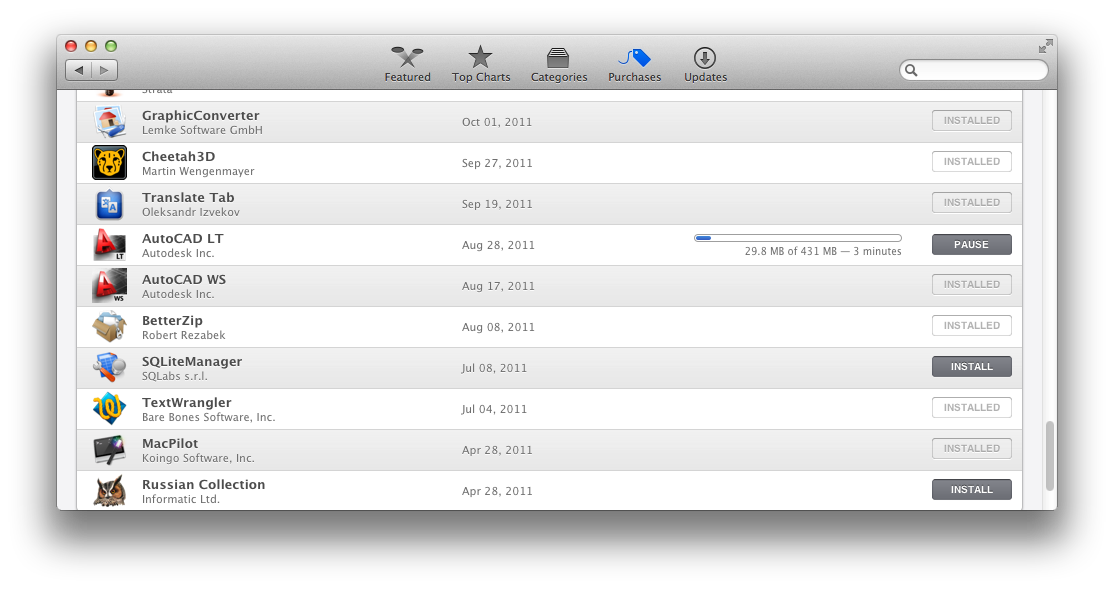Enter full screen with the arrows icon
The width and height of the screenshot is (1114, 589).
pyautogui.click(x=1045, y=47)
